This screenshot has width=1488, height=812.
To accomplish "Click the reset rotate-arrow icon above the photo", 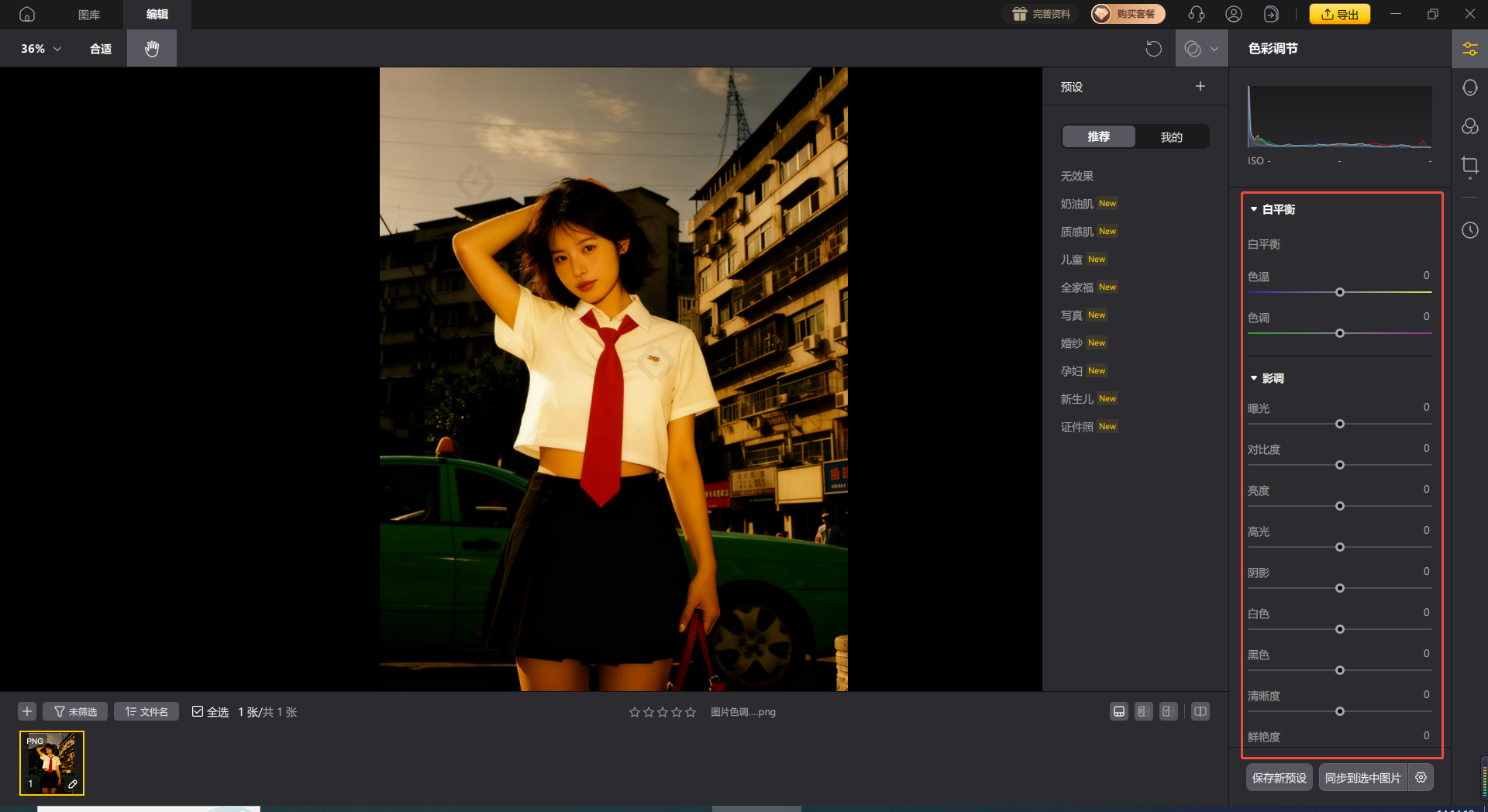I will (x=1153, y=49).
